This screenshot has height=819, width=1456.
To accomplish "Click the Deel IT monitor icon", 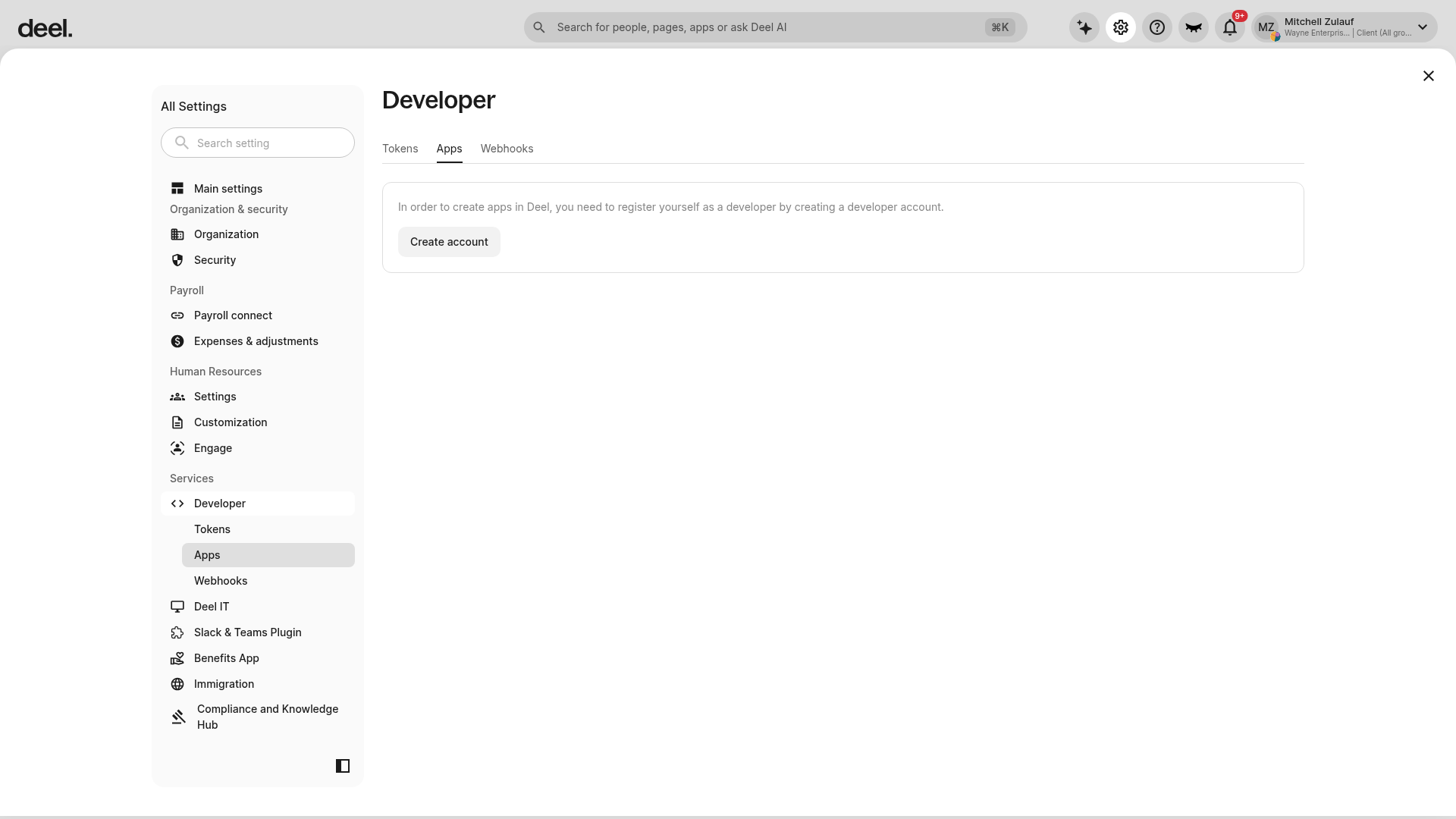I will point(177,607).
